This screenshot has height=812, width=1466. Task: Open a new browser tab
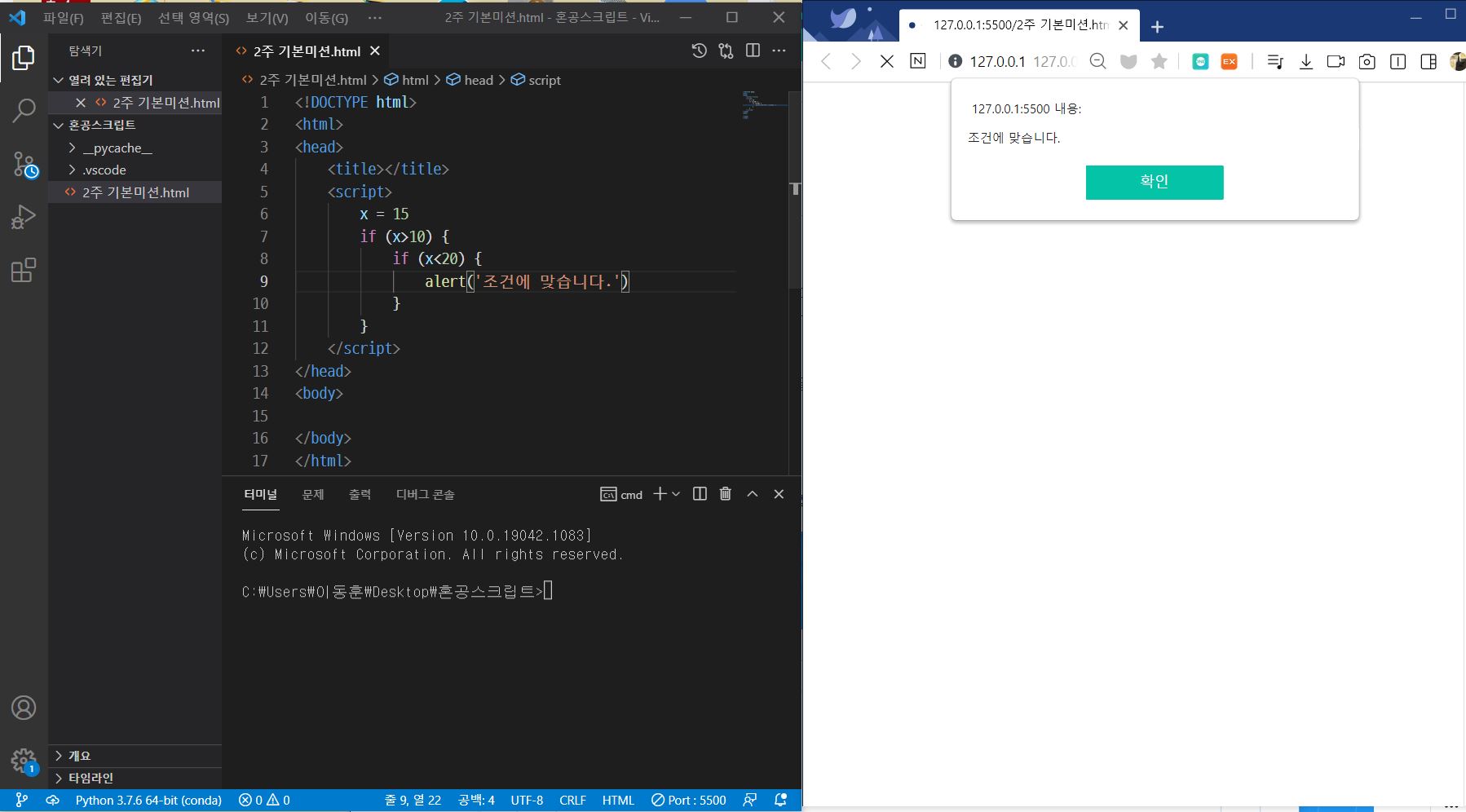1157,27
